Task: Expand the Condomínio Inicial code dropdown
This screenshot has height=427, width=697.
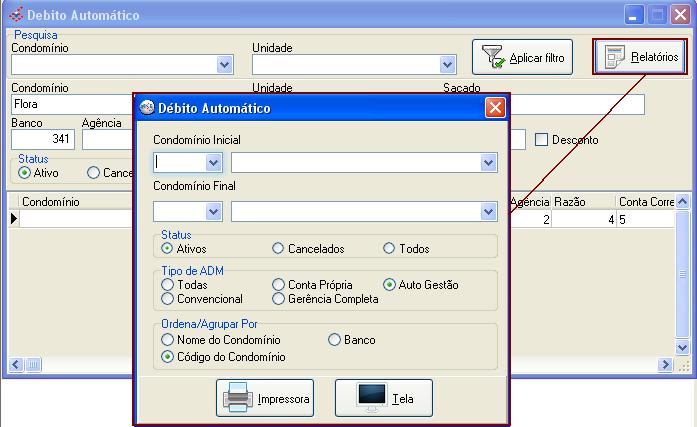Action: tap(213, 162)
